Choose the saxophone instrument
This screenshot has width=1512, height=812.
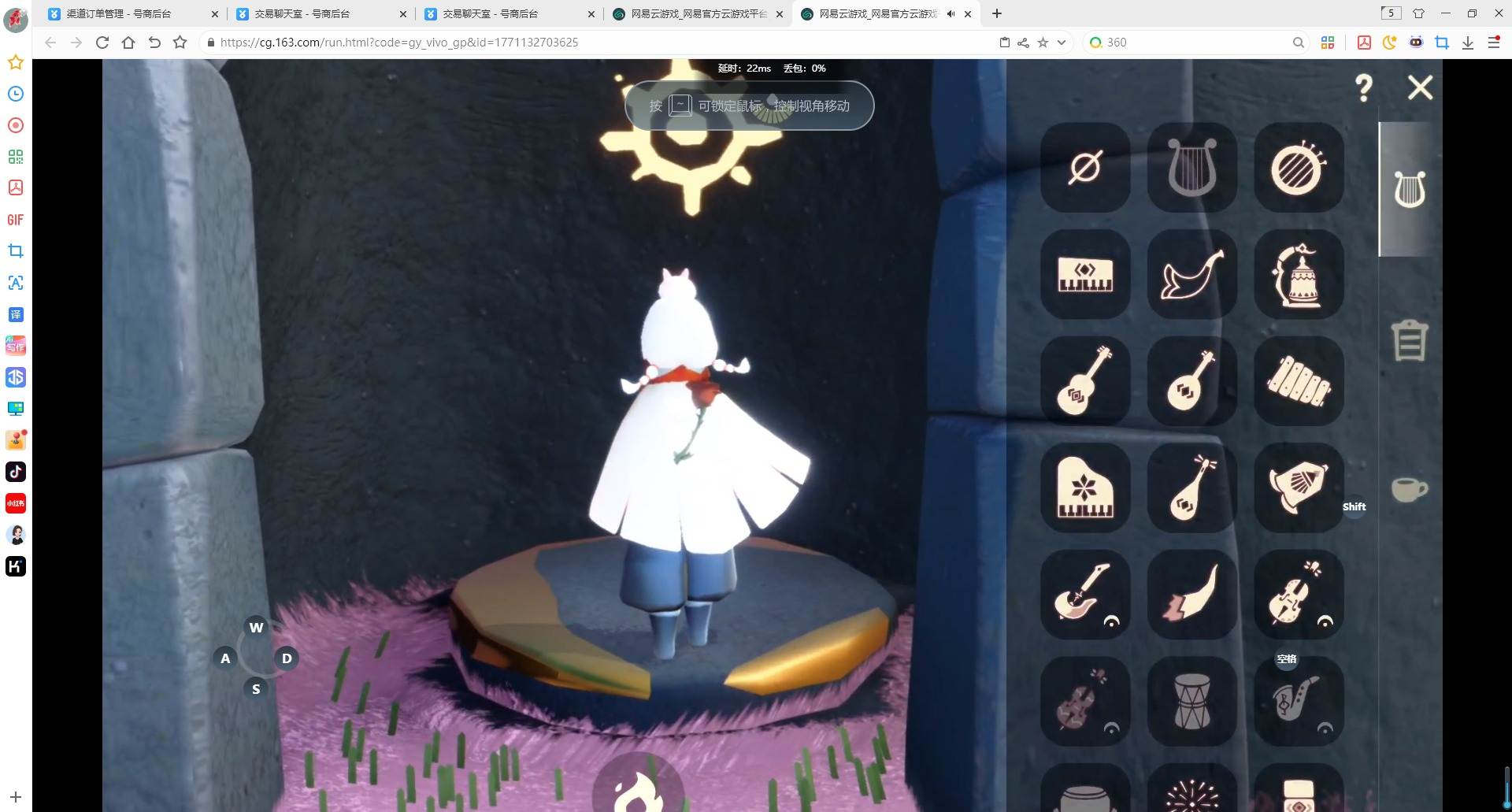tap(1299, 701)
